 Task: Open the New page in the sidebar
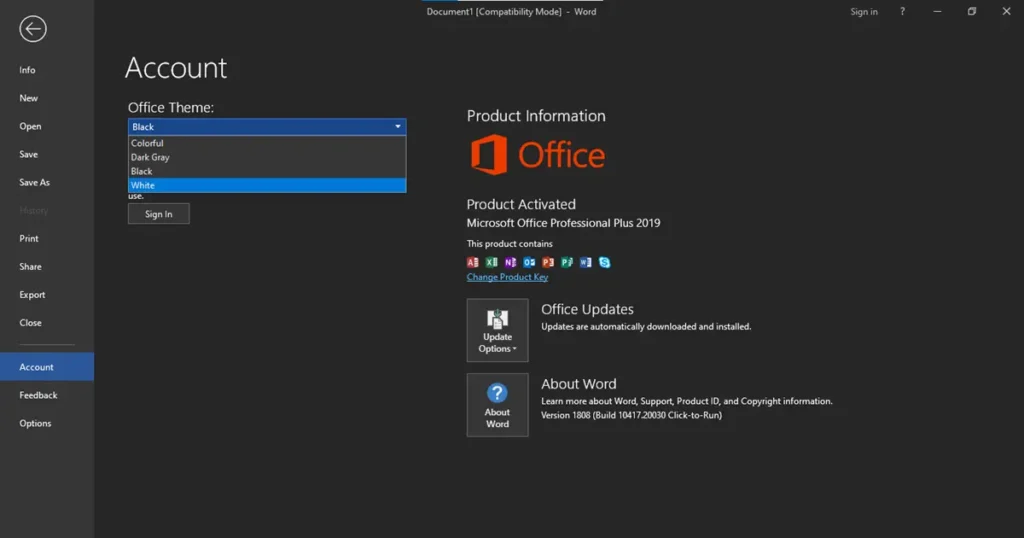[47, 98]
